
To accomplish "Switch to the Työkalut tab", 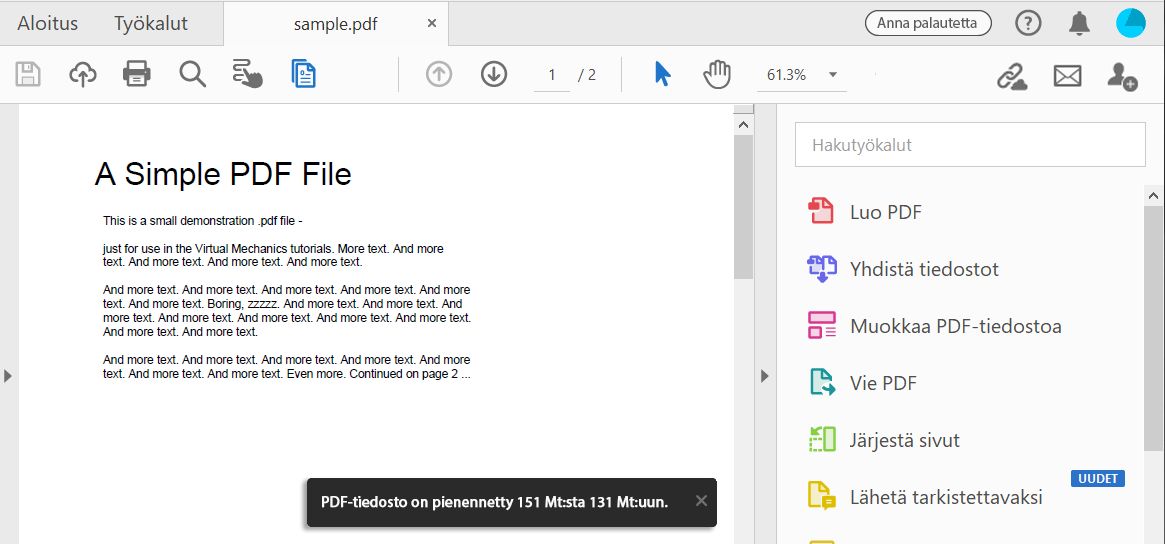I will click(x=151, y=24).
